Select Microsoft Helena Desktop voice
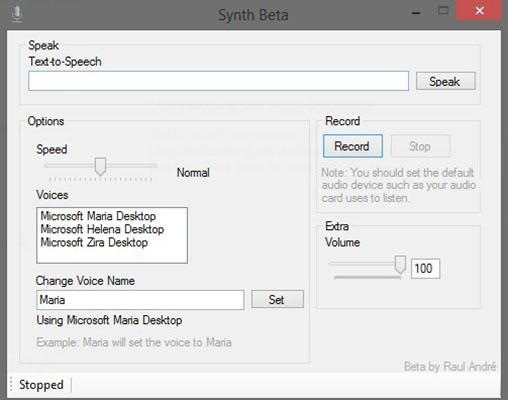The width and height of the screenshot is (508, 400). pyautogui.click(x=102, y=229)
